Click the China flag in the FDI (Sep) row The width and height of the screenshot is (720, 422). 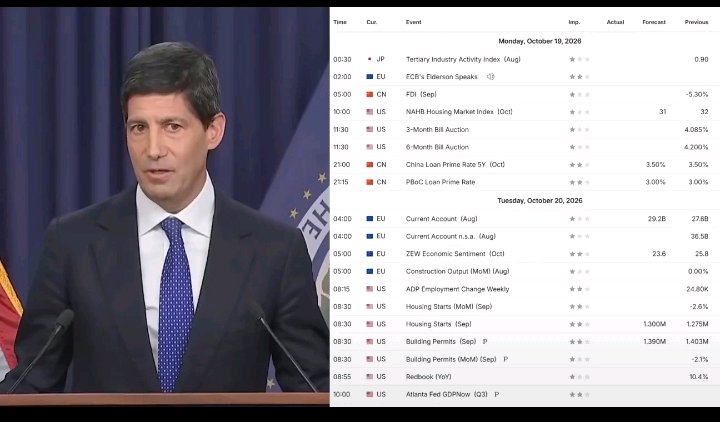point(370,94)
